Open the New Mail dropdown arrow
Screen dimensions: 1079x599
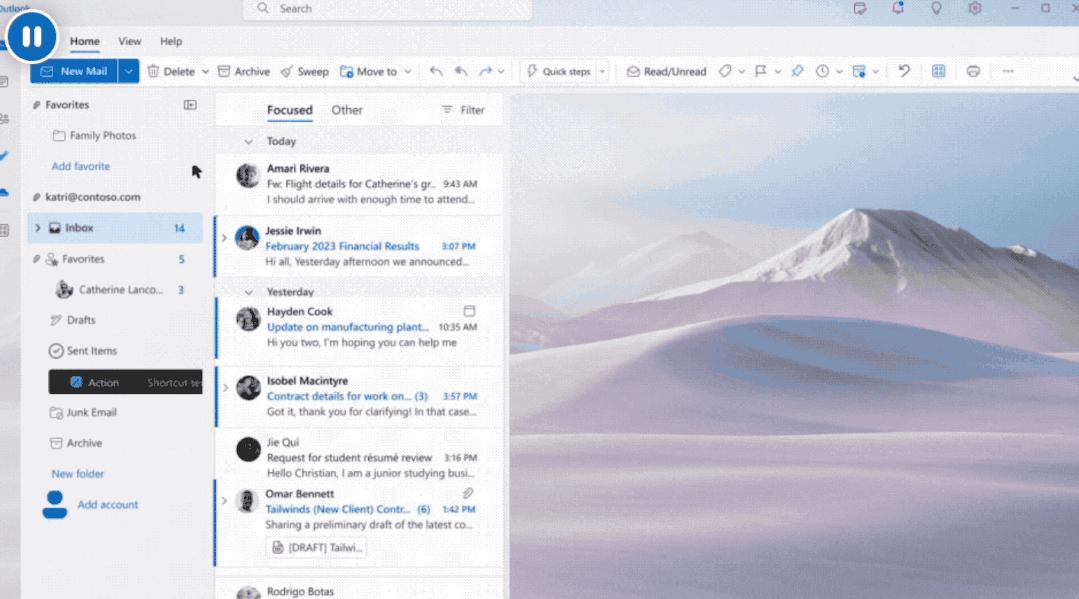click(129, 72)
